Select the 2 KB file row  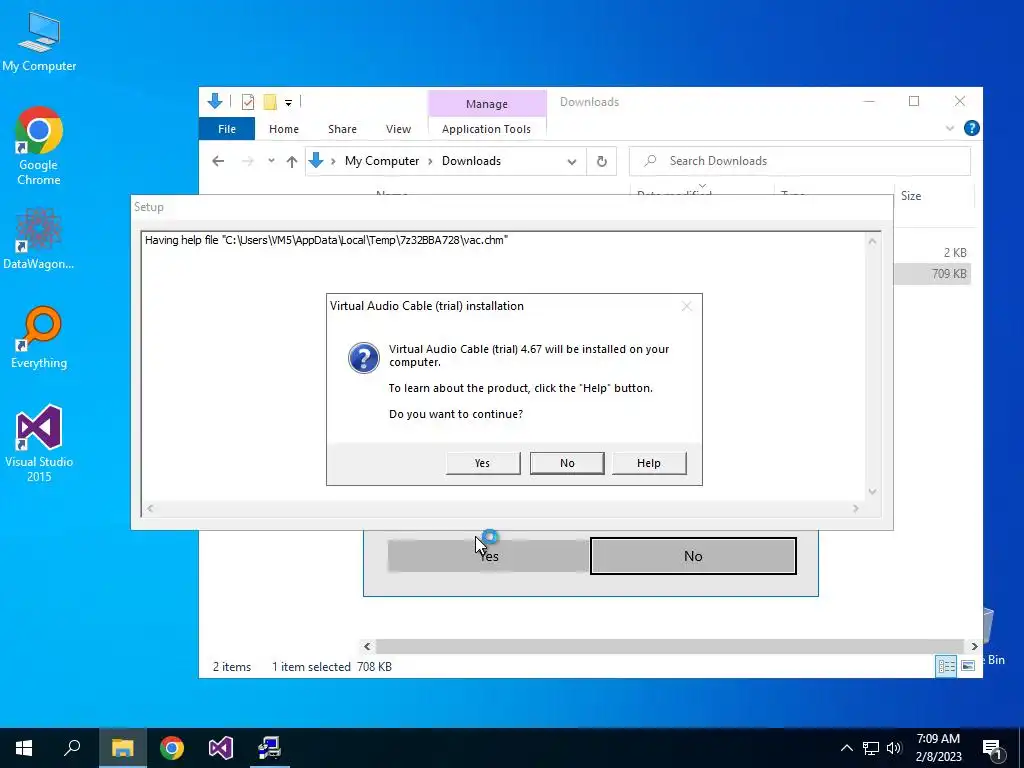932,253
